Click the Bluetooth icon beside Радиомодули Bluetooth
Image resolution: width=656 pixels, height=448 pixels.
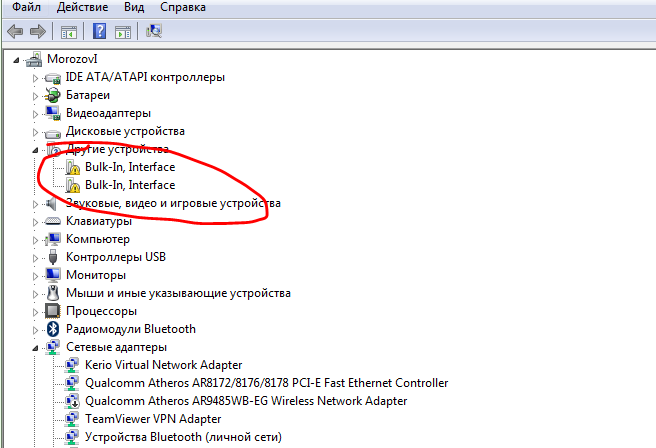click(x=53, y=329)
